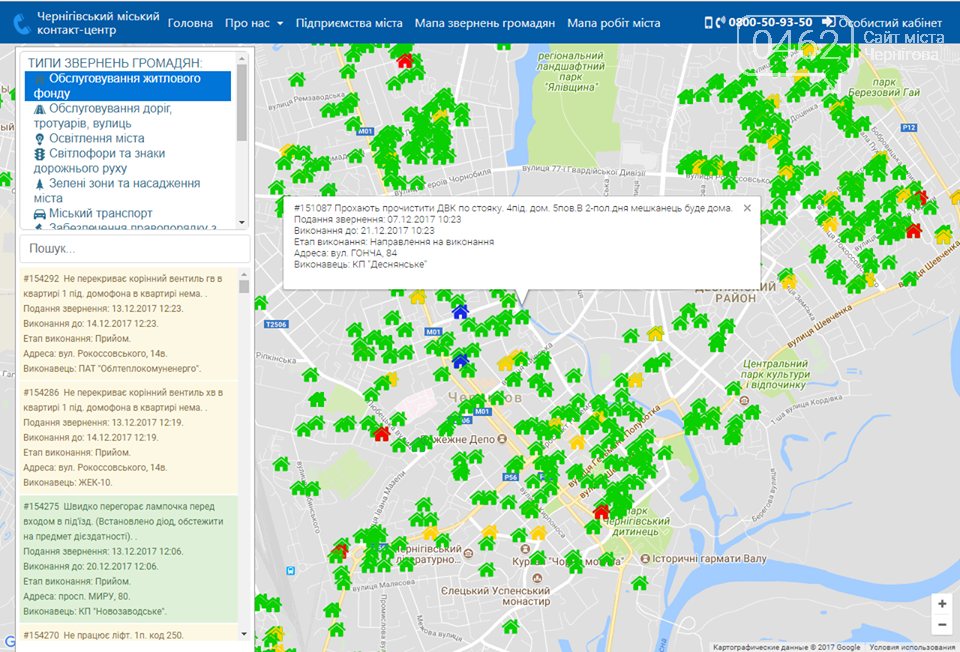The image size is (960, 652).
Task: Open Особистий кабінет login link
Action: pyautogui.click(x=882, y=23)
